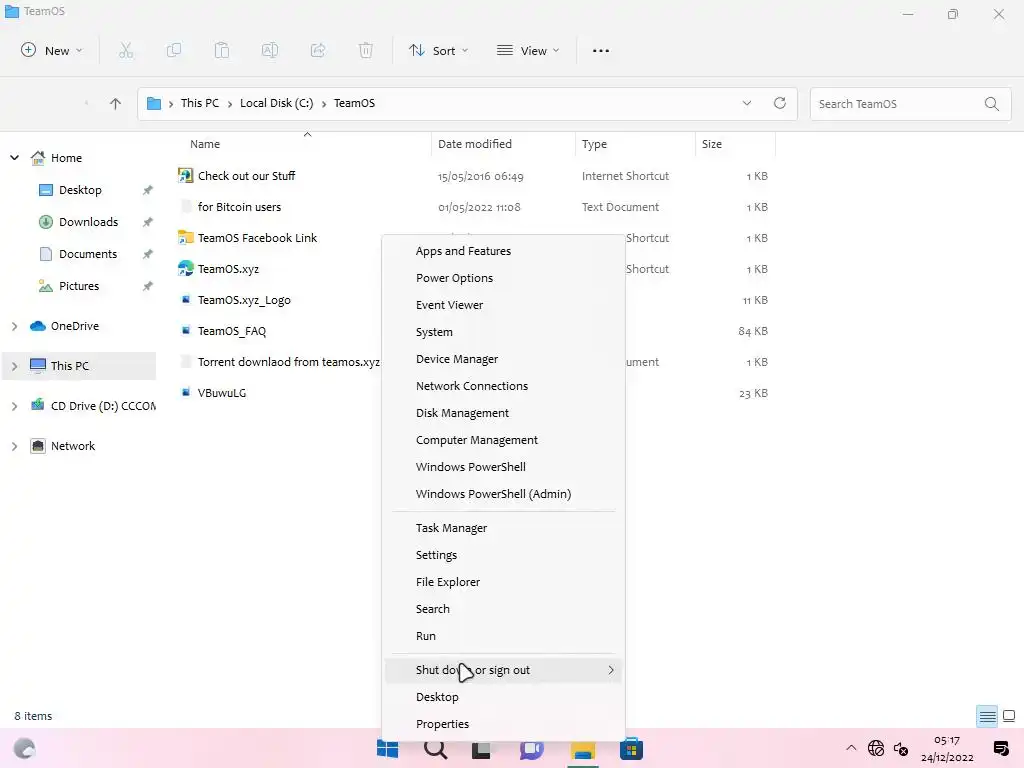Open Windows PowerShell (Admin) entry
1024x768 pixels.
(x=503, y=494)
